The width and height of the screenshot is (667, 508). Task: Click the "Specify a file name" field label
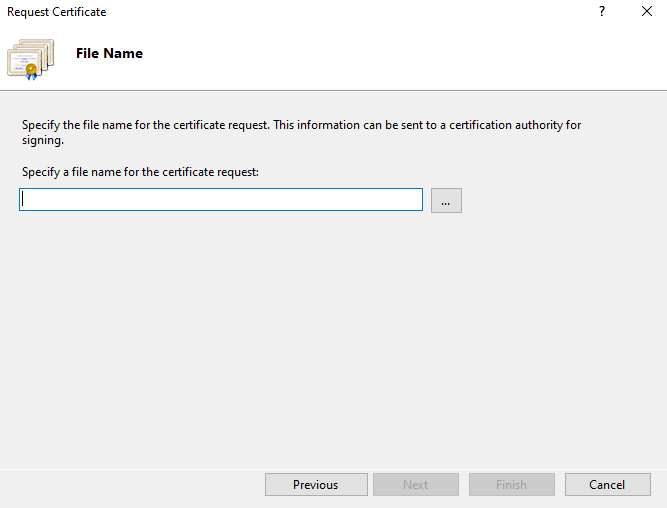click(x=140, y=172)
